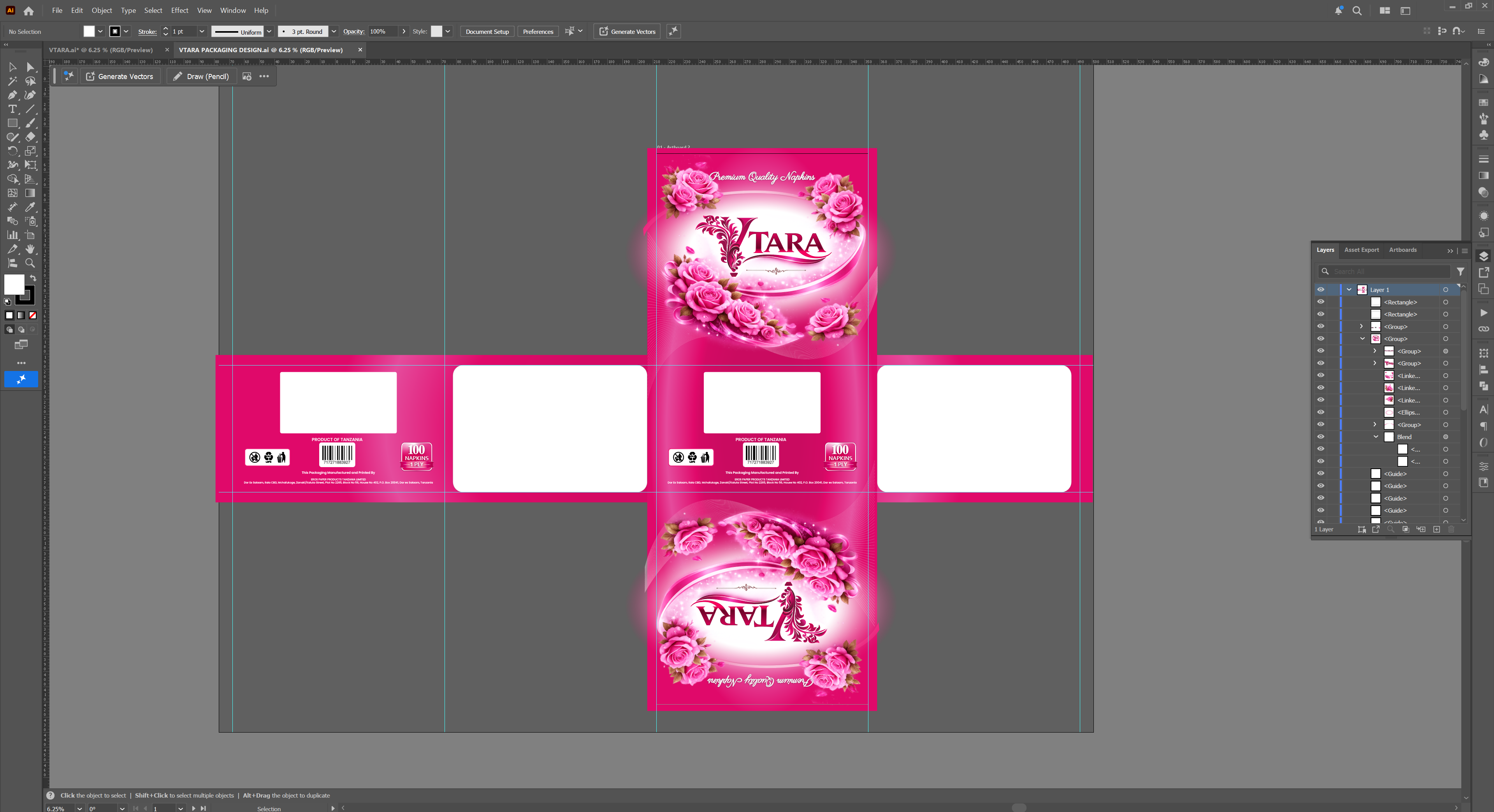1494x812 pixels.
Task: Switch to the Artboards panel tab
Action: tap(1403, 250)
